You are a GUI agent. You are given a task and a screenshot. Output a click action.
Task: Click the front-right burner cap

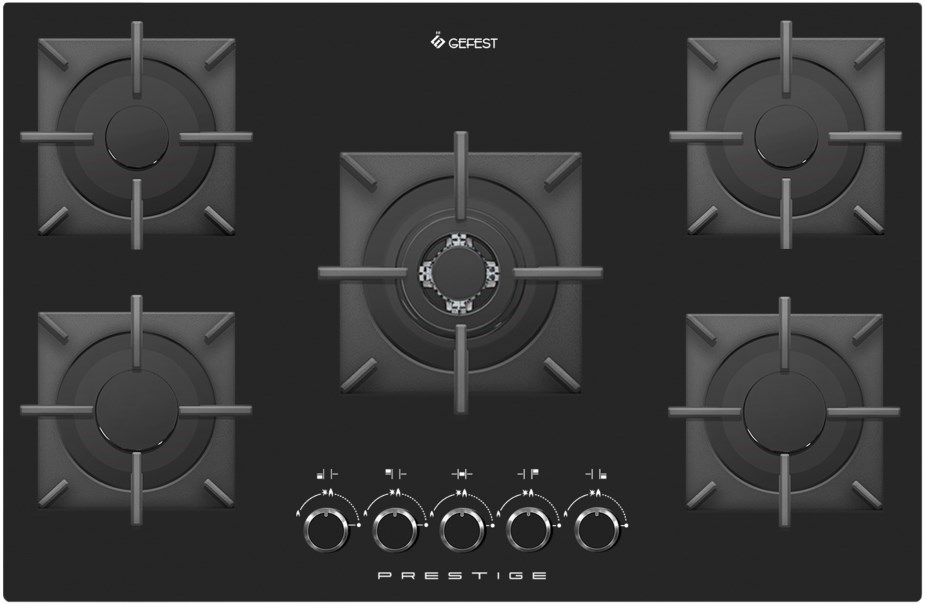point(785,412)
